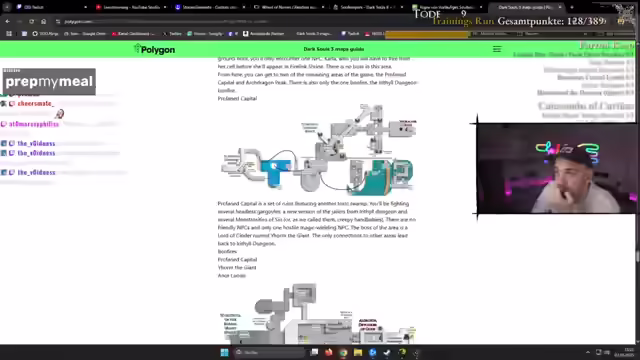Viewport: 640px width, 360px height.
Task: Click the Anor Londo heading text
Action: pyautogui.click(x=231, y=276)
